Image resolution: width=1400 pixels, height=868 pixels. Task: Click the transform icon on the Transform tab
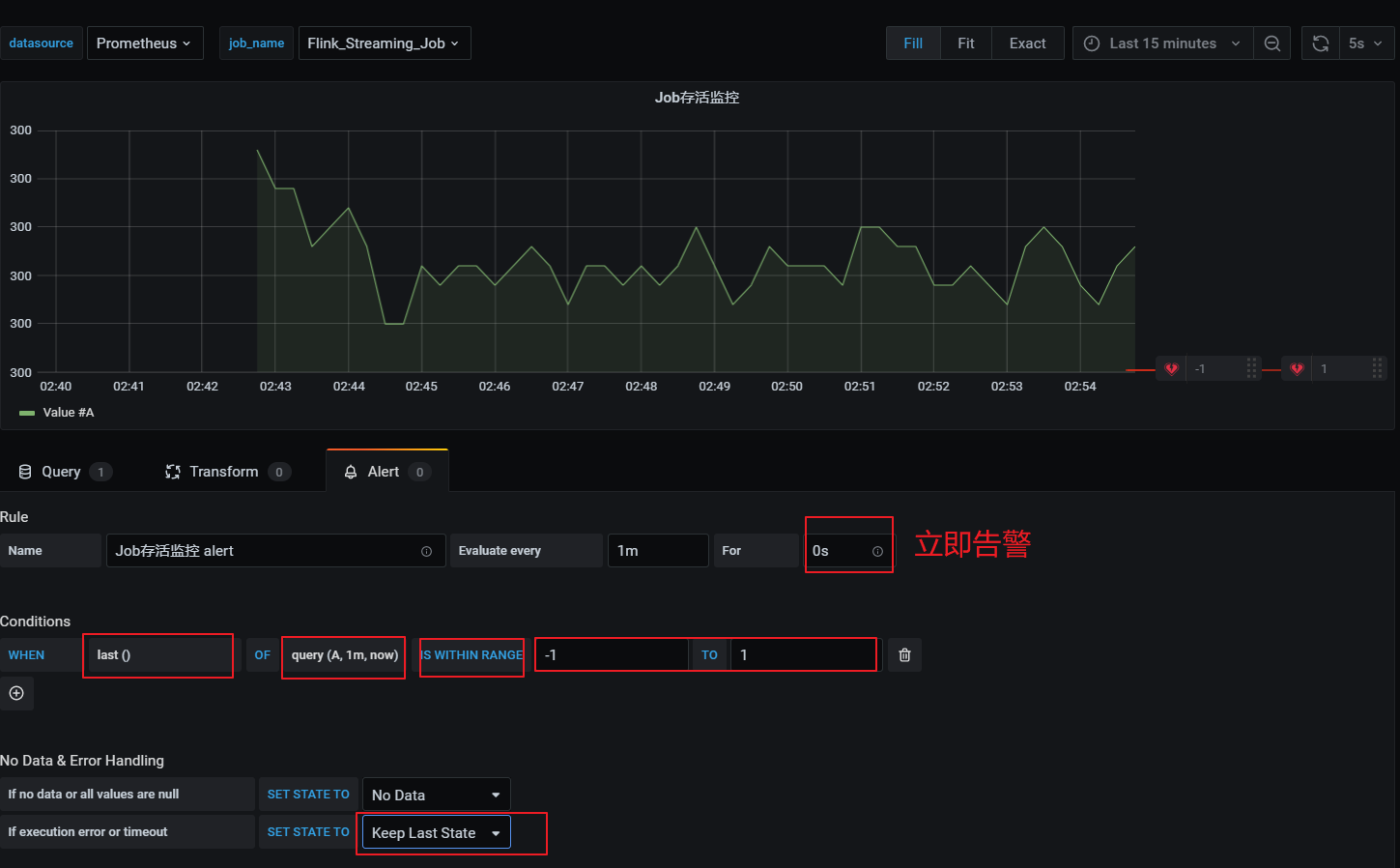pos(173,472)
